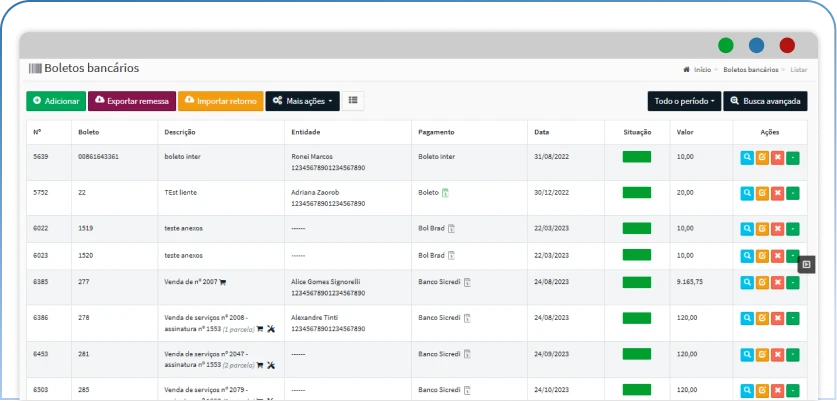Delete boleto 6022 with the red X icon

[777, 229]
